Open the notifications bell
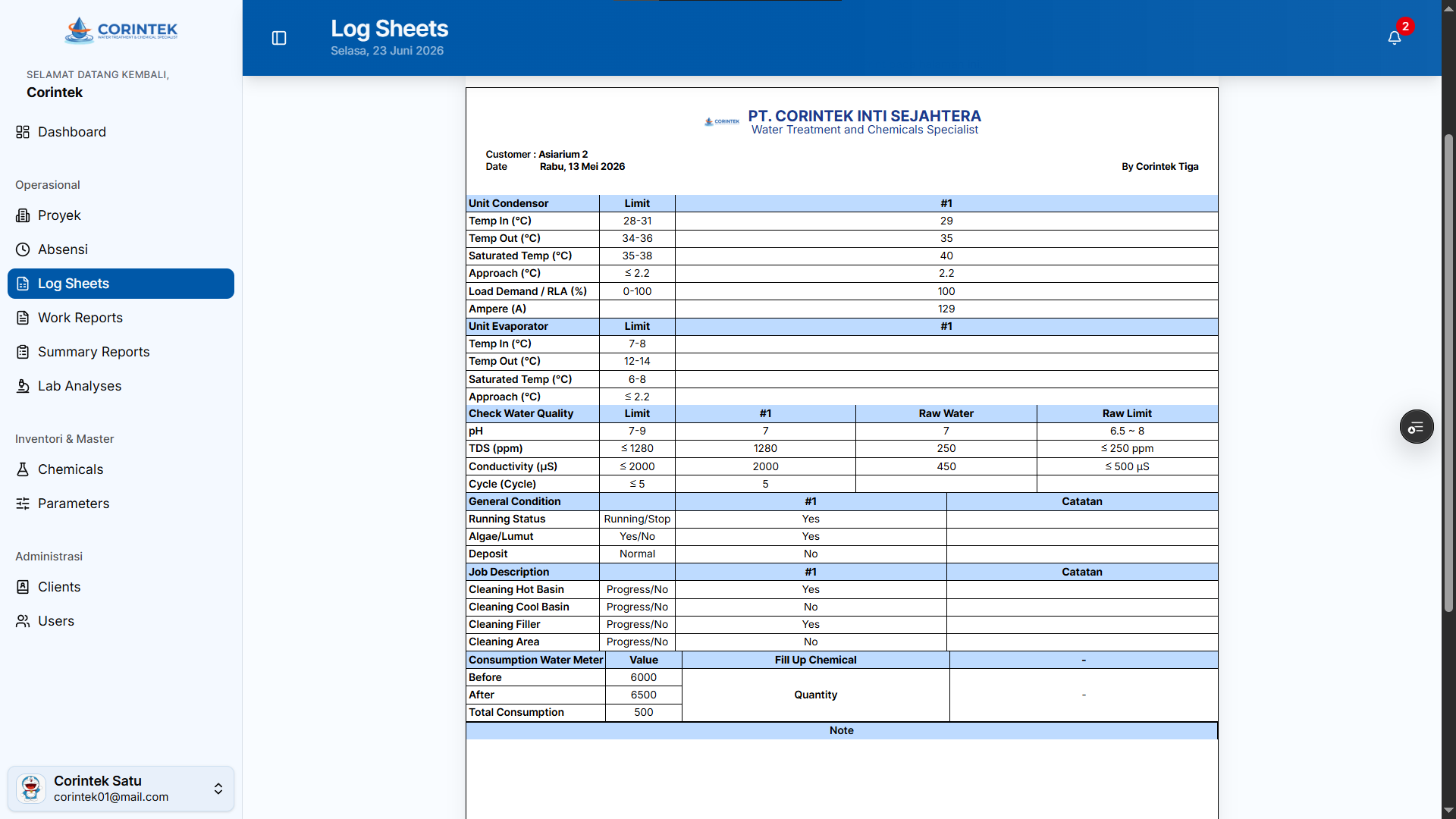1456x819 pixels. (x=1394, y=38)
